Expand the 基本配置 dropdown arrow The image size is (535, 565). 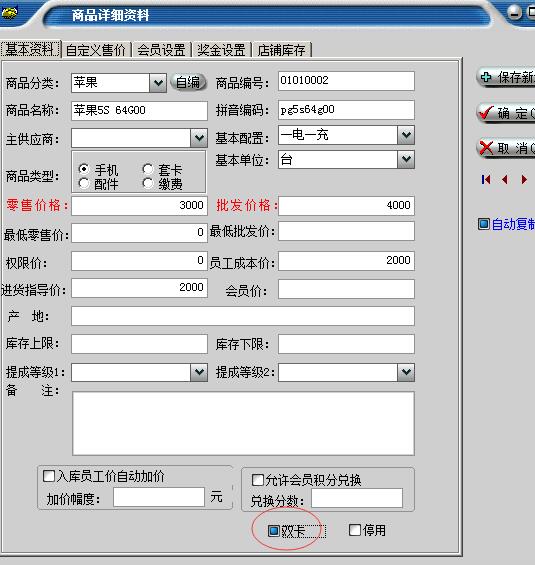(x=406, y=135)
